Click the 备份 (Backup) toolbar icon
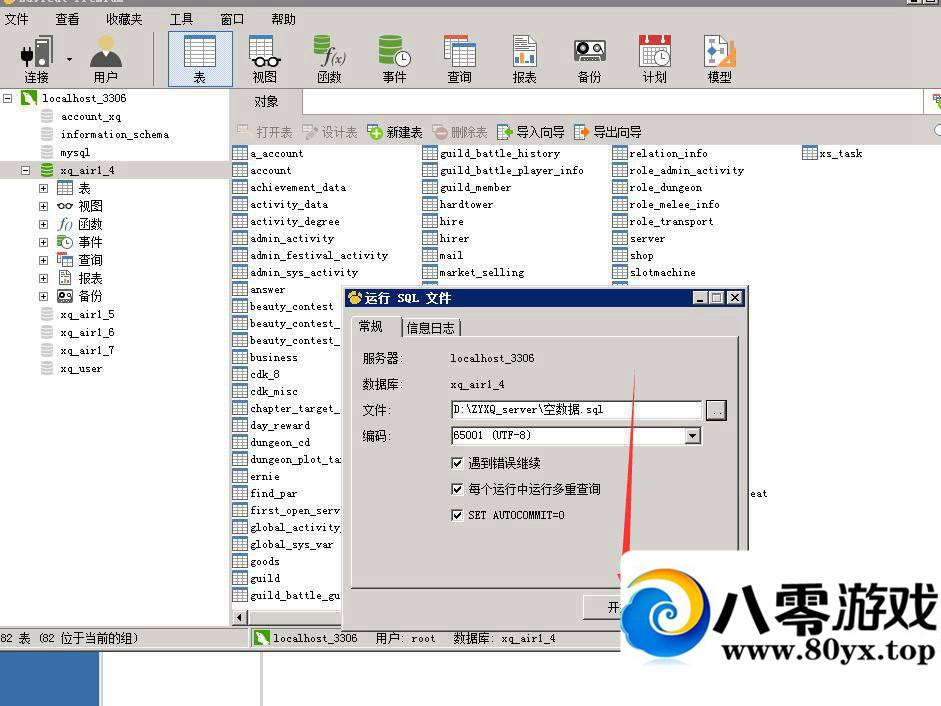The width and height of the screenshot is (941, 706). coord(589,59)
